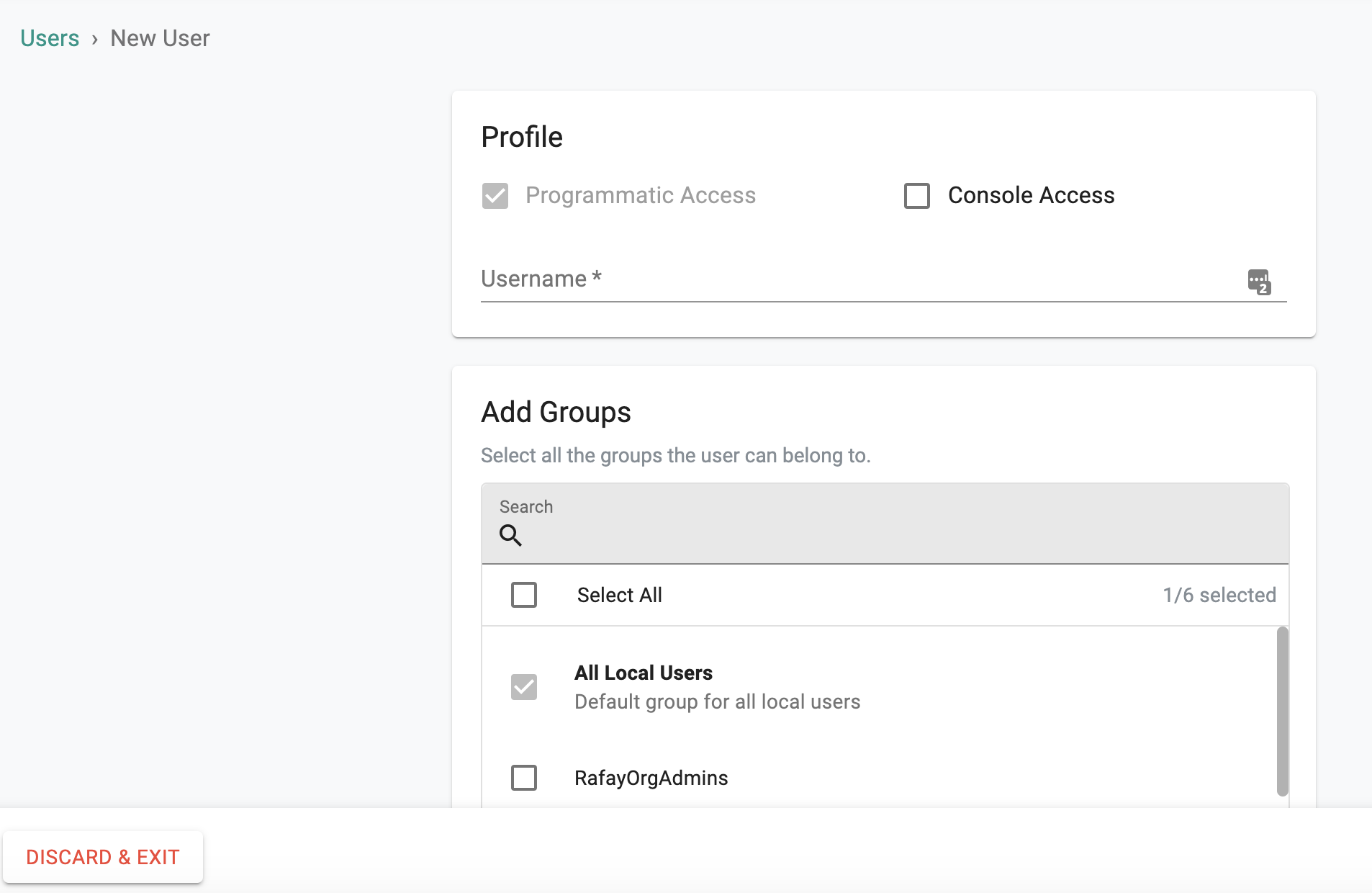This screenshot has width=1372, height=893.
Task: Click "Default group for all local users" description
Action: [718, 701]
